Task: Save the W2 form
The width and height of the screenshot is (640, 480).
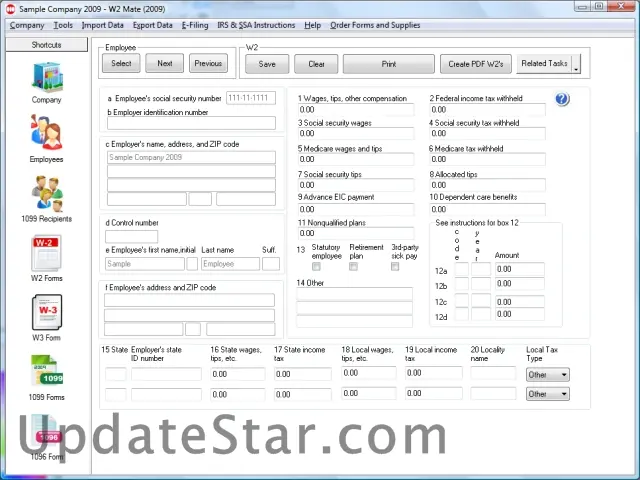Action: 267,64
